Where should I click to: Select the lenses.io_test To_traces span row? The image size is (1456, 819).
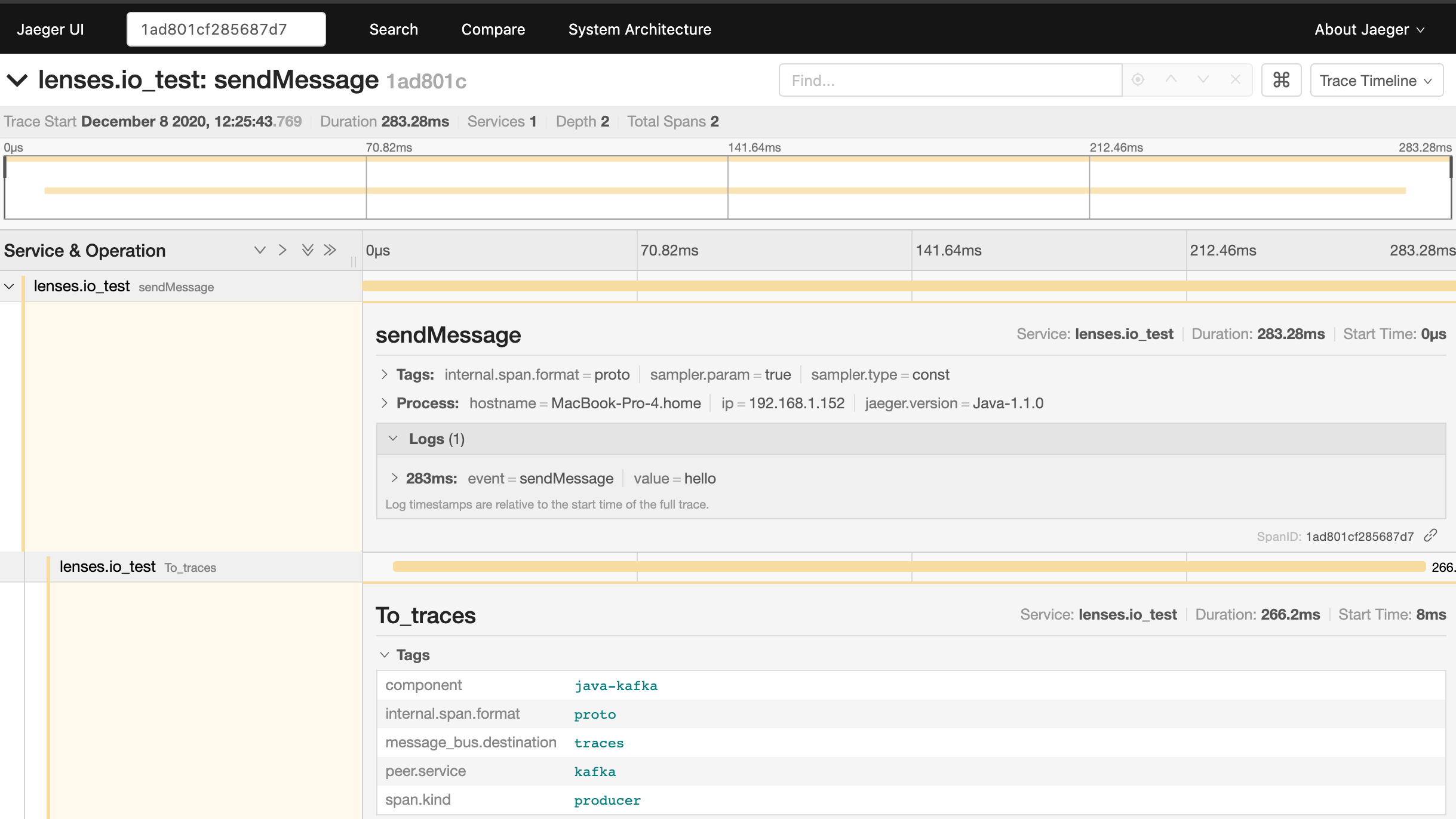pyautogui.click(x=181, y=567)
